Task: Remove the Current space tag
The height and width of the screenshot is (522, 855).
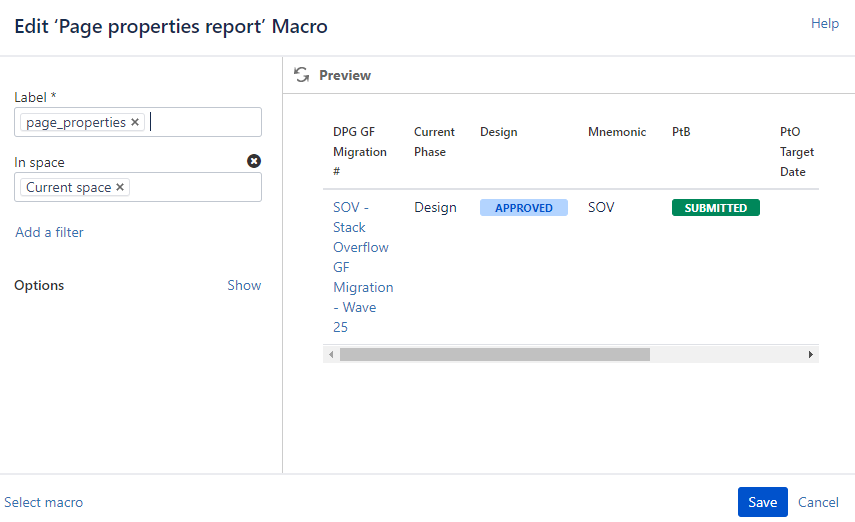Action: point(120,187)
